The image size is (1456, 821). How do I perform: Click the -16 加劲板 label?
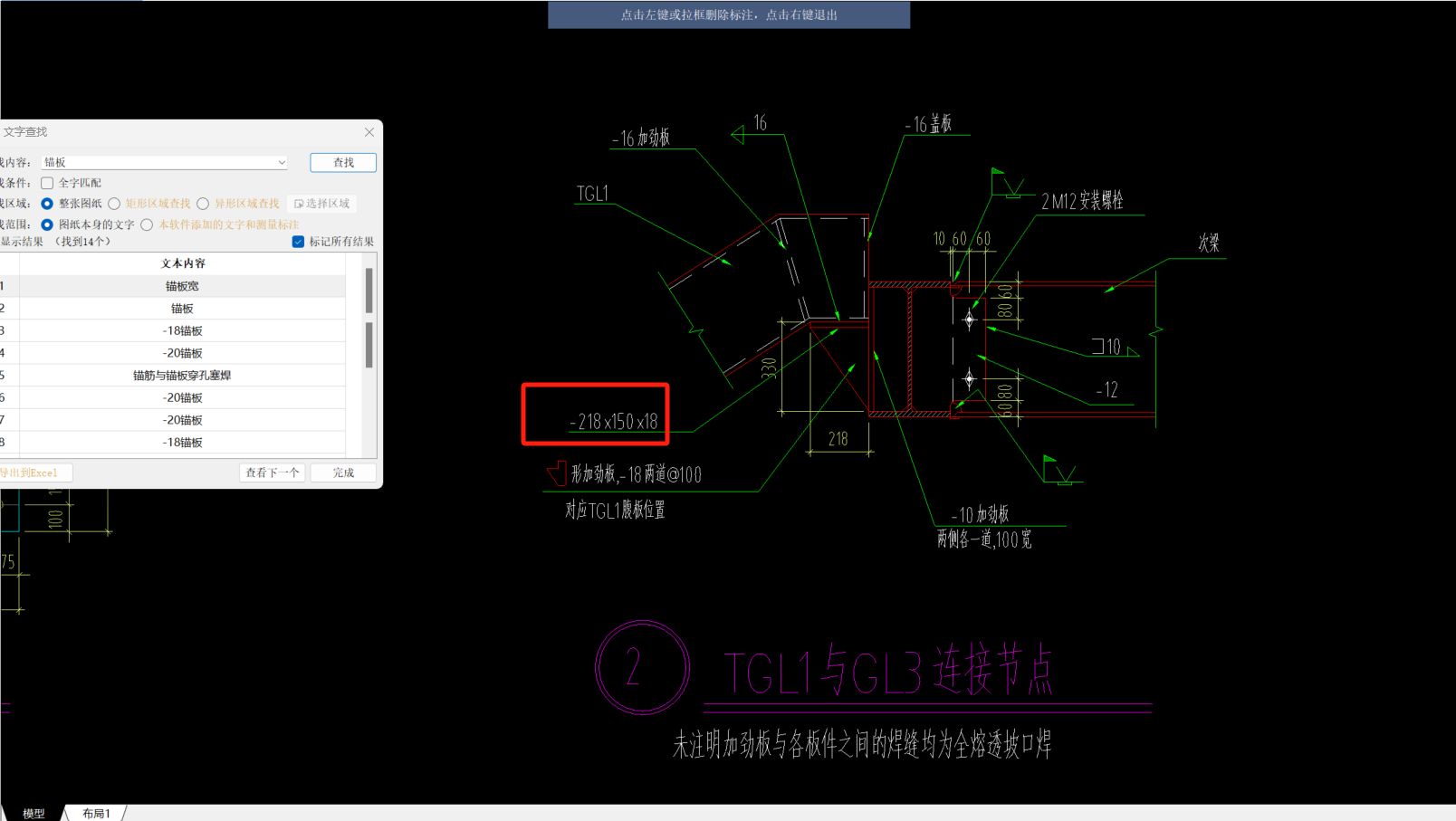(x=641, y=138)
